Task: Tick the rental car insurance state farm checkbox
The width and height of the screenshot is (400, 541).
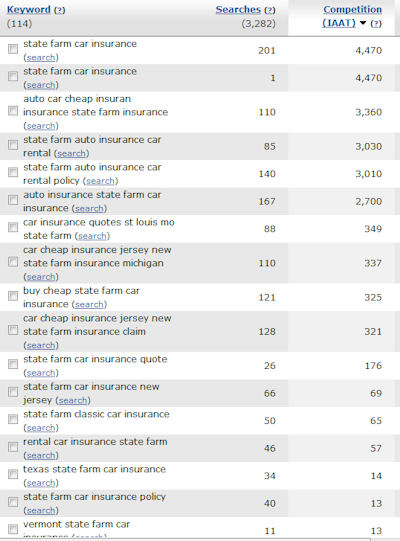Action: click(13, 447)
